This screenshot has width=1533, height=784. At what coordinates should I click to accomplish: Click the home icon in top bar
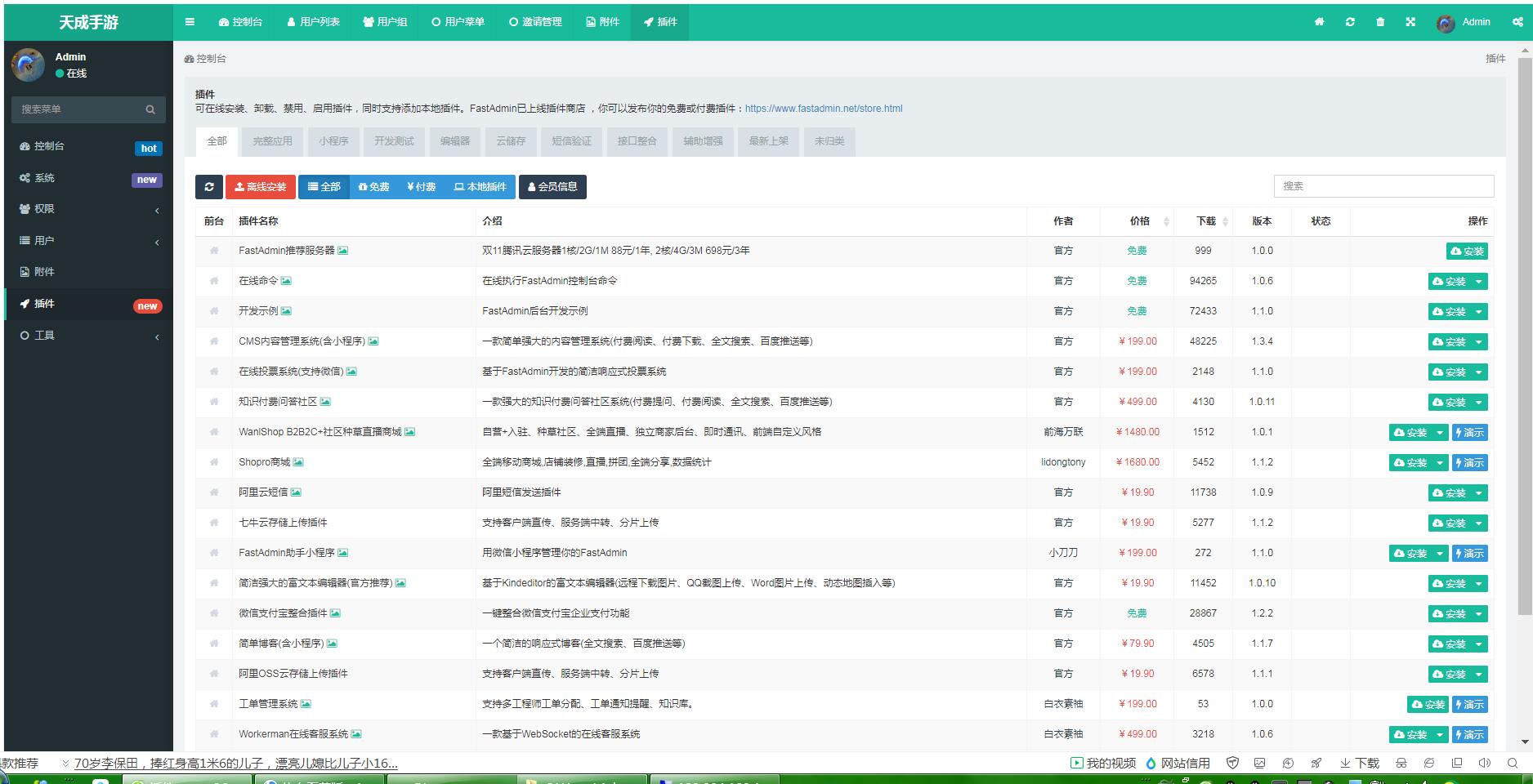coord(1319,22)
